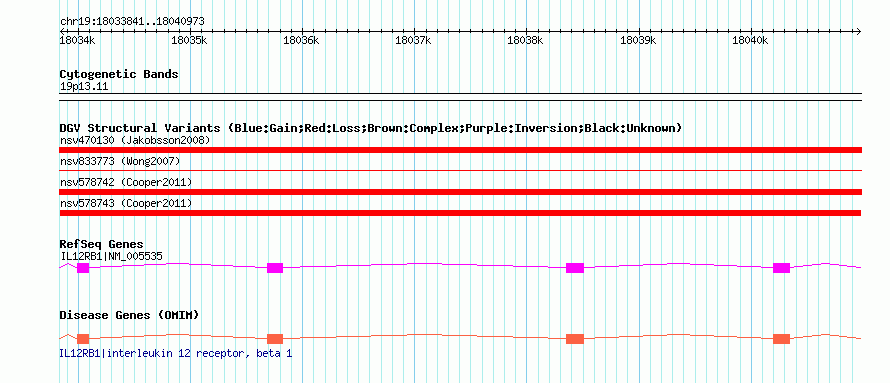This screenshot has width=890, height=383.
Task: Open the IL12RB1|NM_005535 transcript label
Action: [111, 256]
